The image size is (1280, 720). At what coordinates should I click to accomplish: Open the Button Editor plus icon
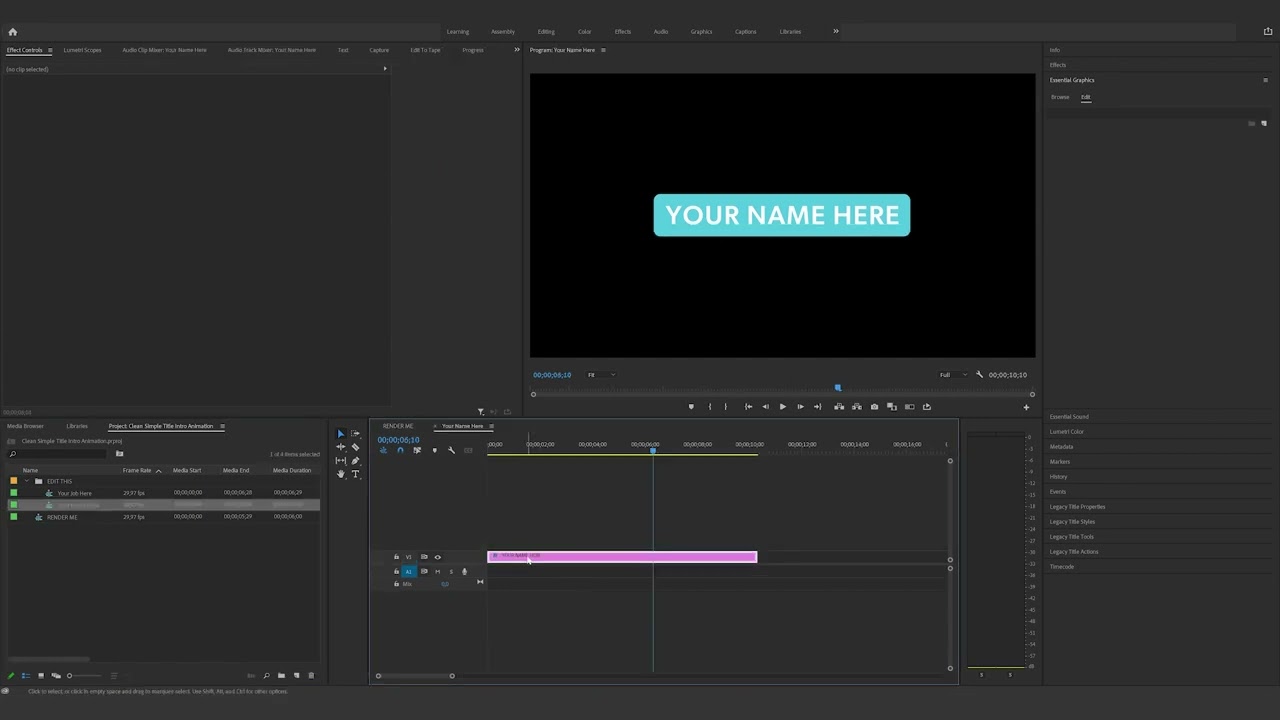[1025, 407]
